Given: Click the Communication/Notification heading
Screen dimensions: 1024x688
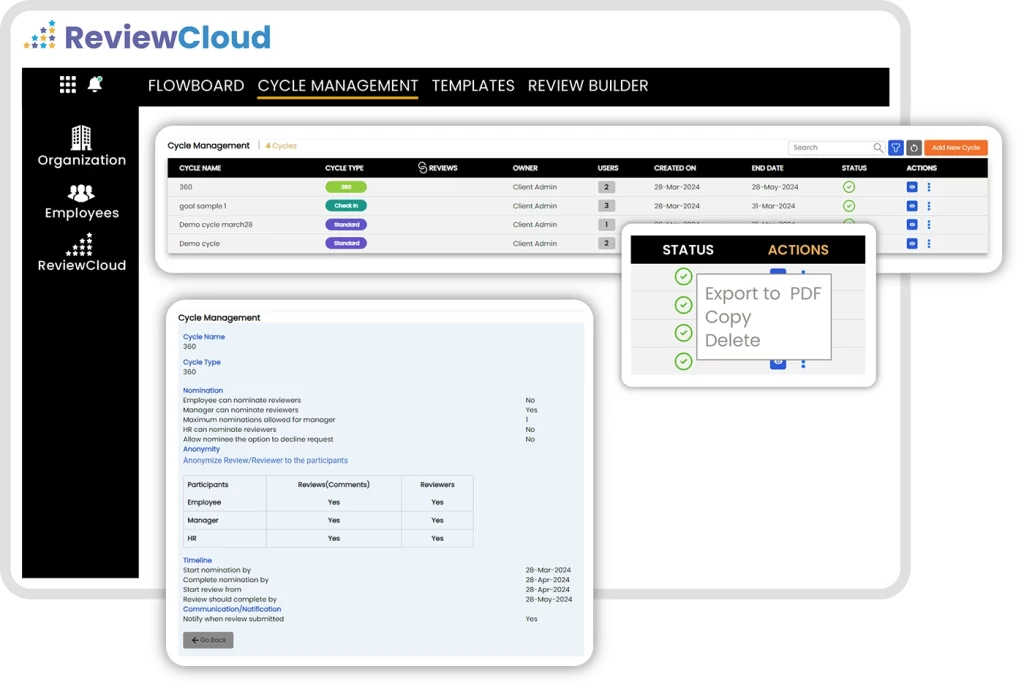Looking at the screenshot, I should coord(232,609).
